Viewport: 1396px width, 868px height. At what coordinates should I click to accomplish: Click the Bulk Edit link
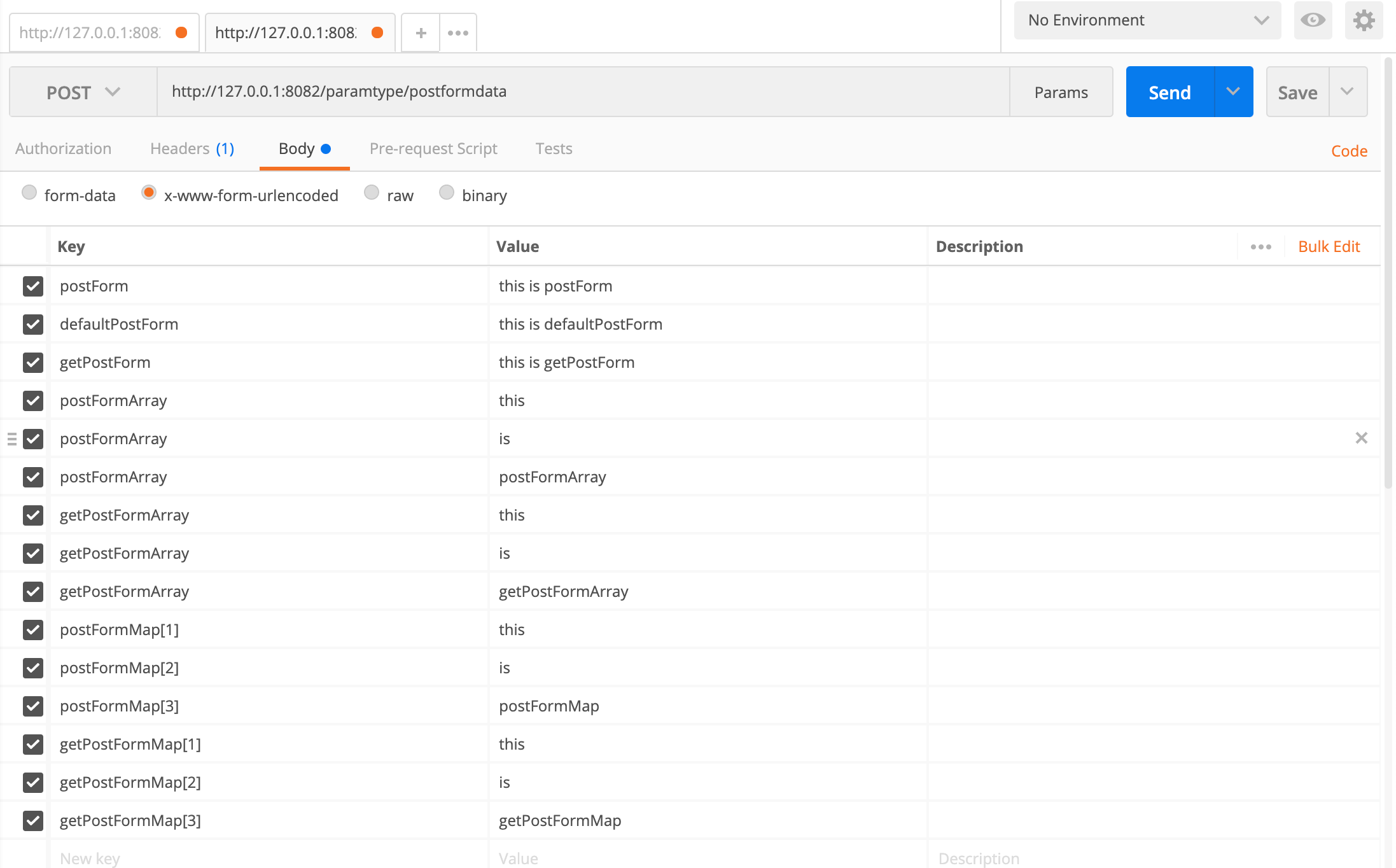click(x=1329, y=247)
